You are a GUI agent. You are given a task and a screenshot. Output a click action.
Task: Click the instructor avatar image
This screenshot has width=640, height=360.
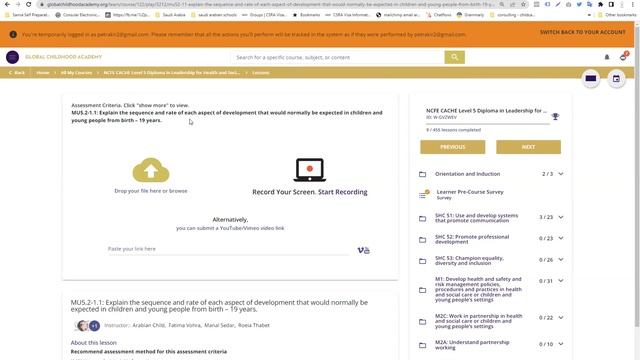click(x=83, y=326)
